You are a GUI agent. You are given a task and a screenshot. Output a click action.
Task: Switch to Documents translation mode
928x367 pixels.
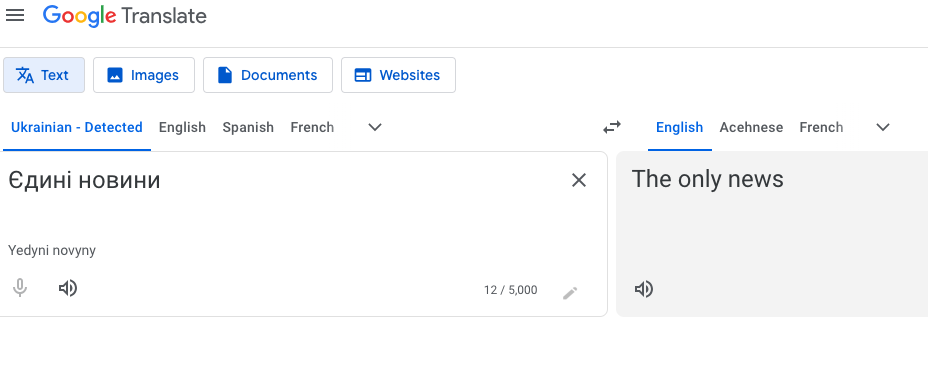pyautogui.click(x=268, y=75)
